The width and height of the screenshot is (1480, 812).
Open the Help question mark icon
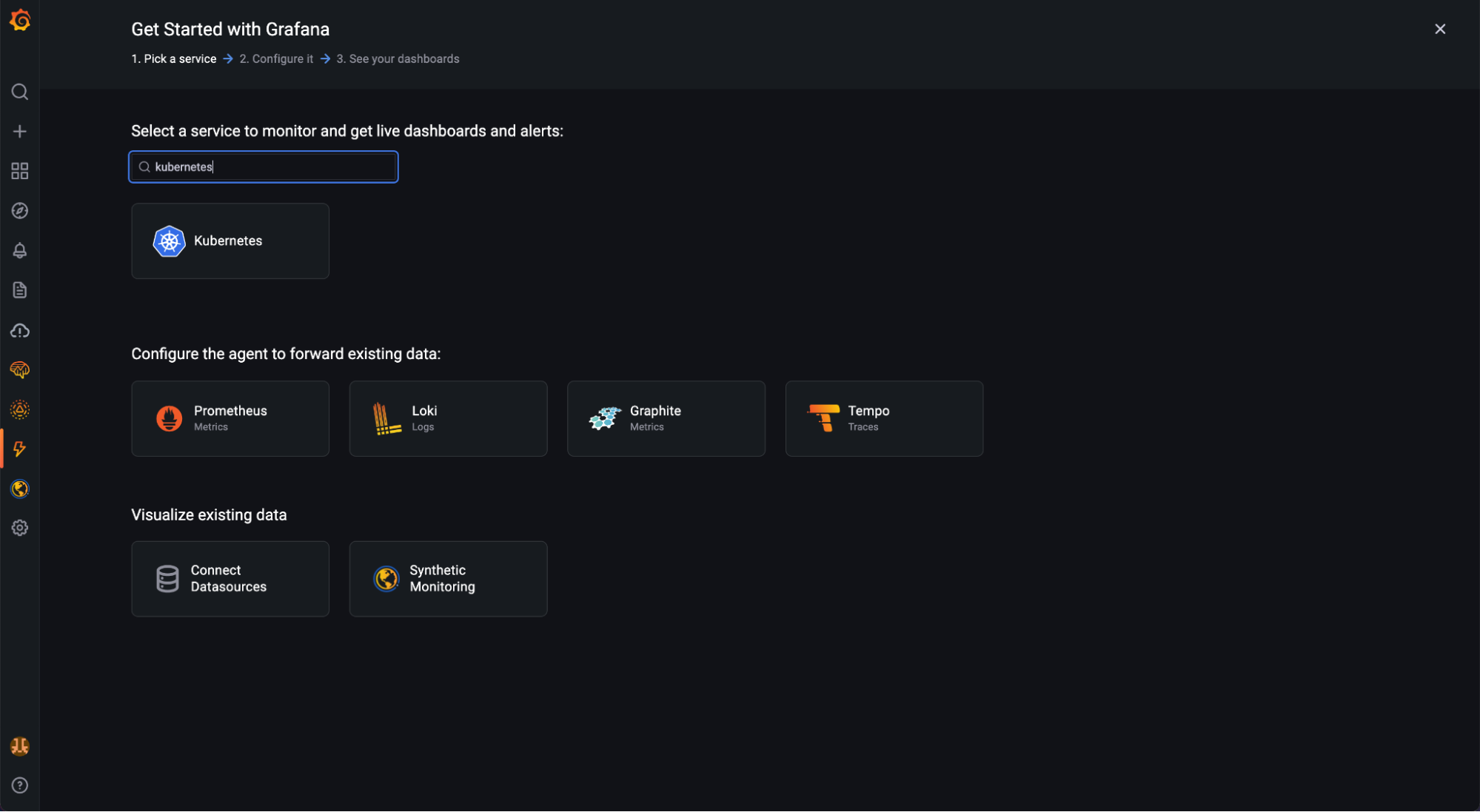click(20, 785)
